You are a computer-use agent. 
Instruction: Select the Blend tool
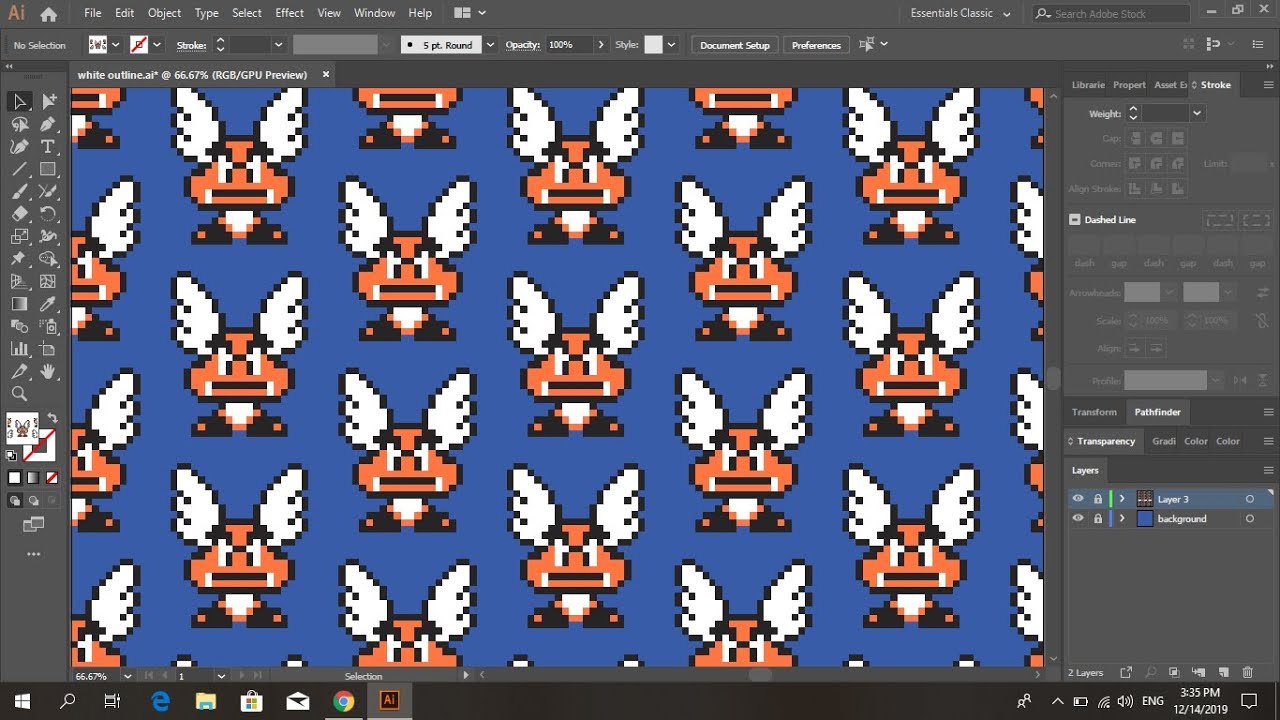(x=20, y=327)
